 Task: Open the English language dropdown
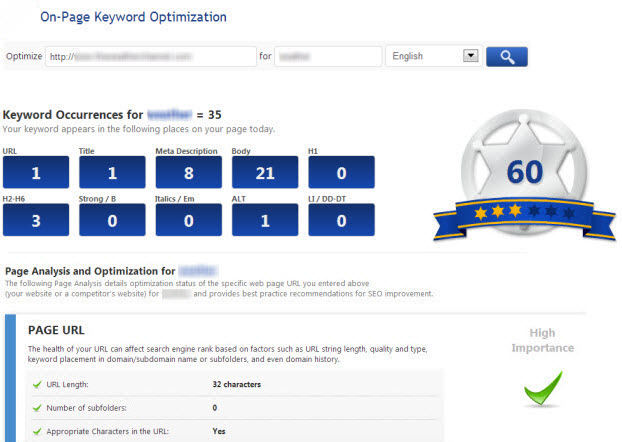432,56
